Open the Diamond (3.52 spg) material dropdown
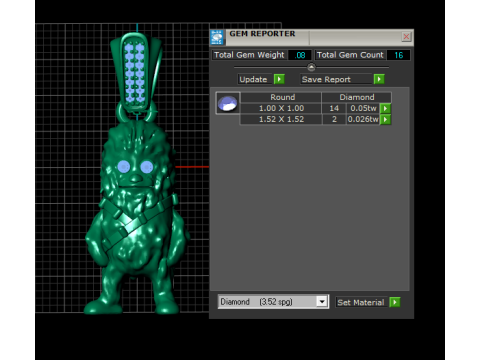This screenshot has height=360, width=480. 273,302
